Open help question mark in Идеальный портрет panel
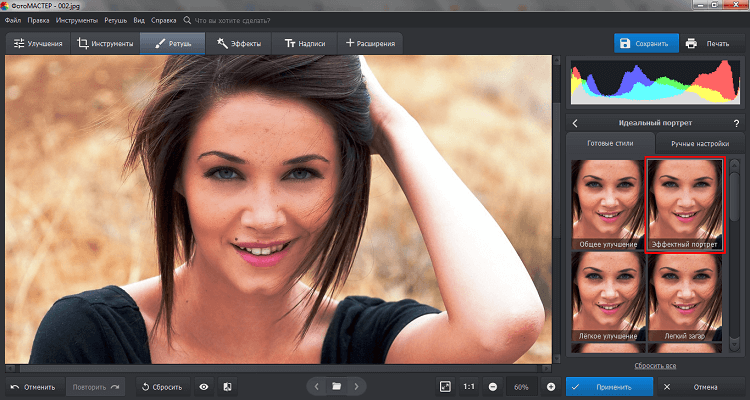 click(735, 123)
